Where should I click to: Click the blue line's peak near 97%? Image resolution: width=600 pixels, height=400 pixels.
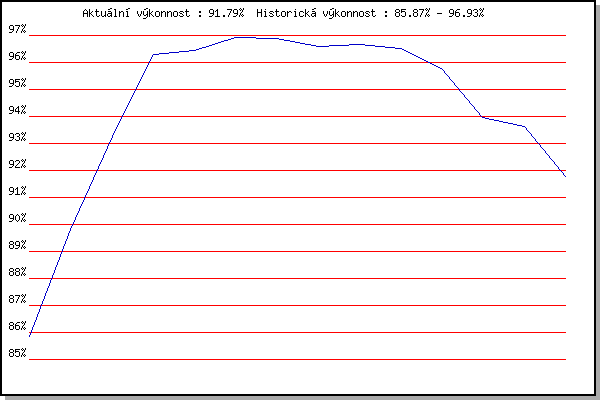coord(238,37)
